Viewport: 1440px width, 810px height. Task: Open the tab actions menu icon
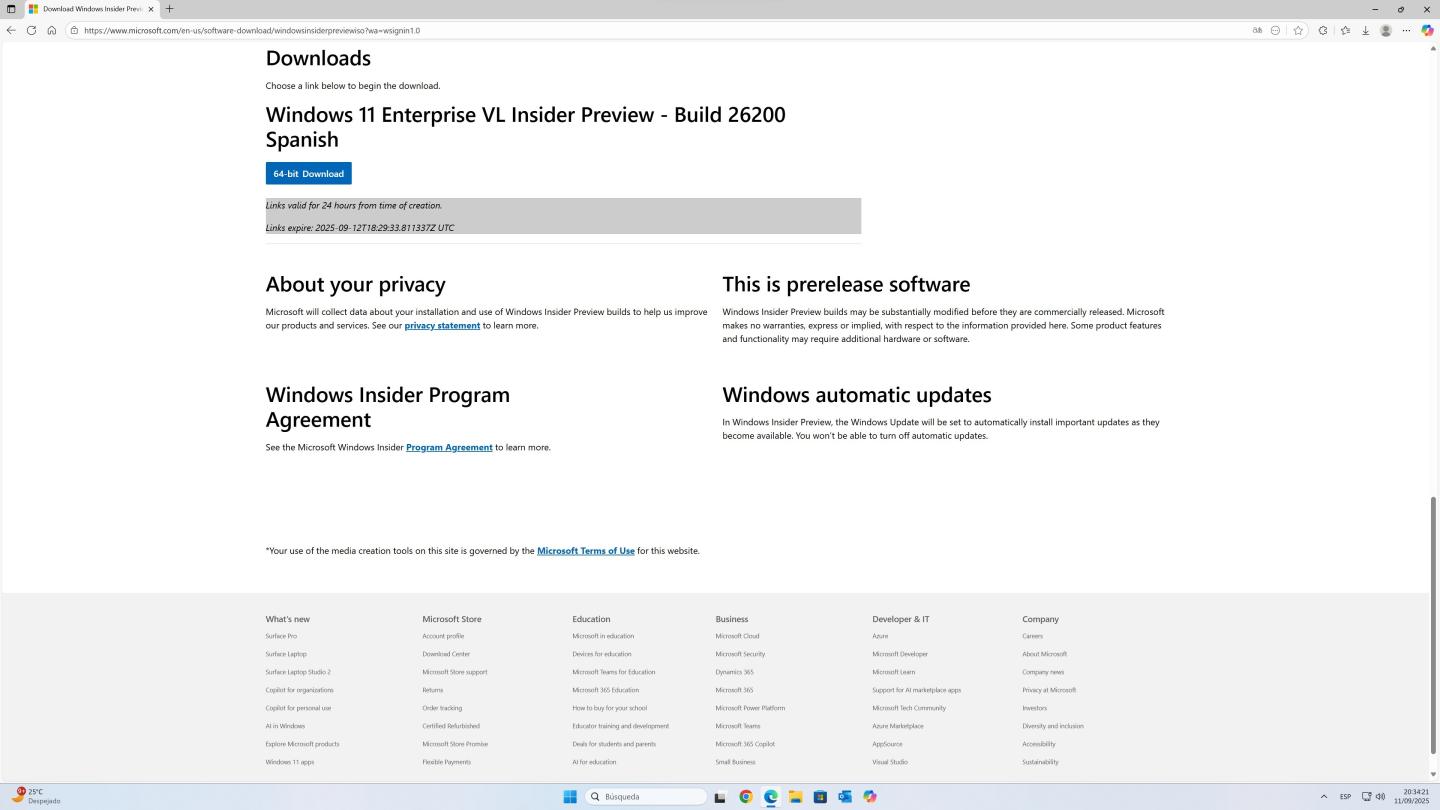pyautogui.click(x=11, y=9)
